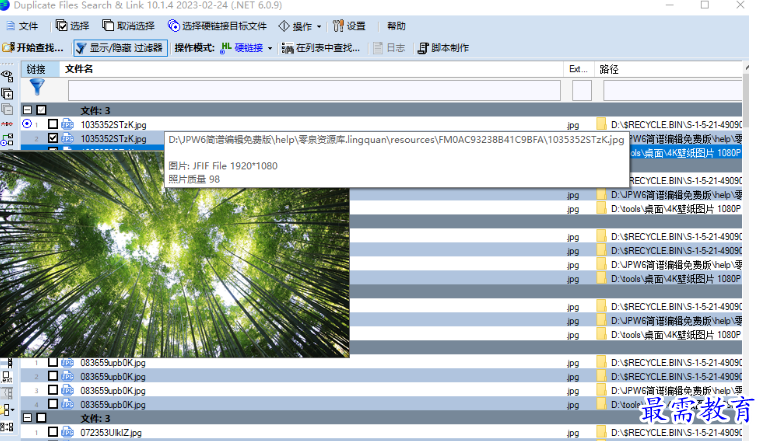
Task: Click the folder icon in row 1 083659upb0K.jpg
Action: click(x=601, y=362)
